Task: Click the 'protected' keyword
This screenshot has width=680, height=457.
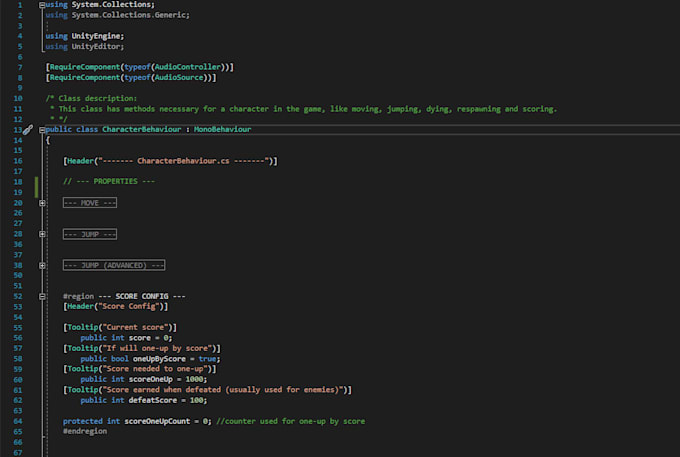Action: [x=82, y=421]
